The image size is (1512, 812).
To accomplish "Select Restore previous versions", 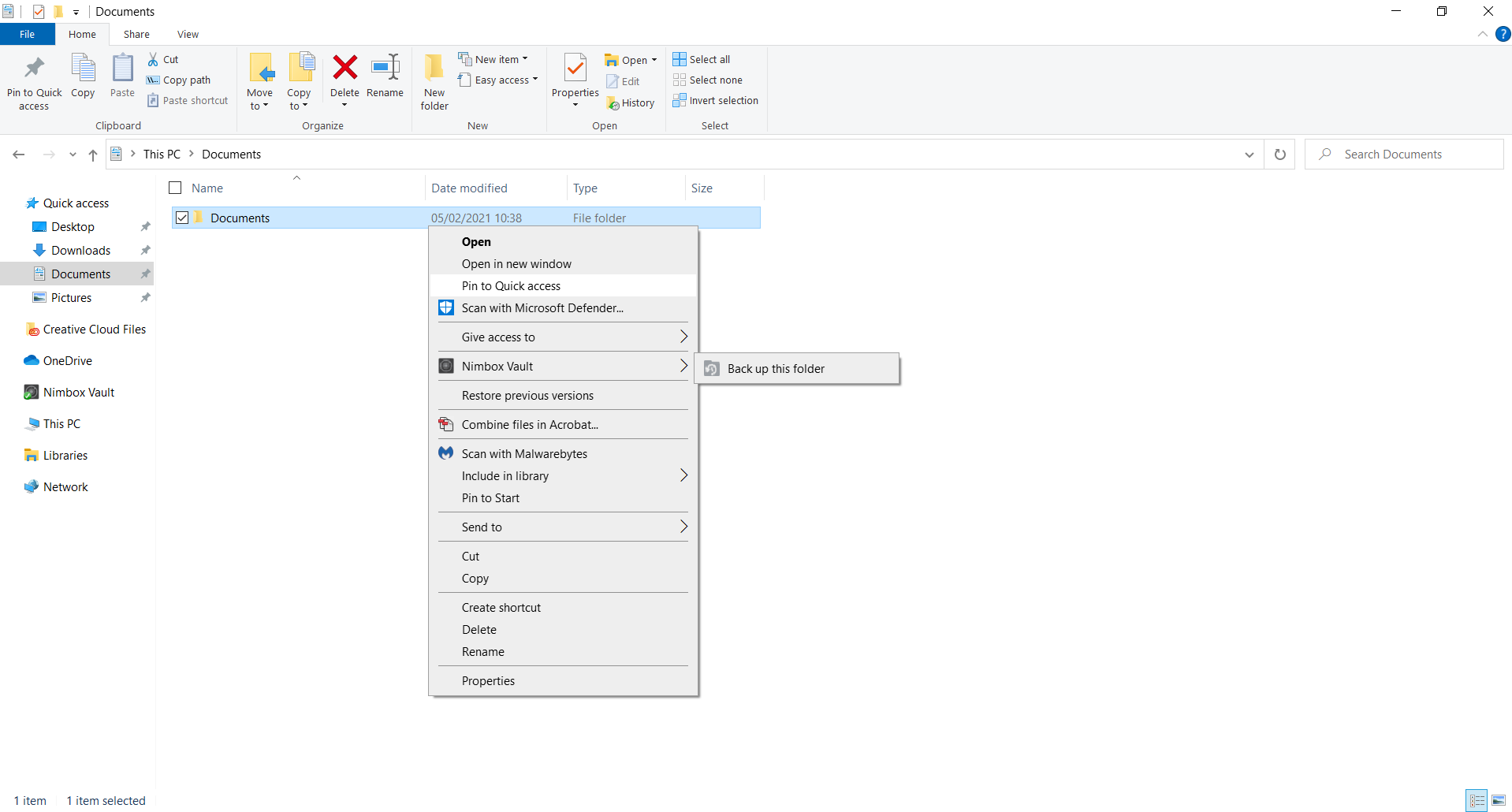I will click(x=564, y=396).
